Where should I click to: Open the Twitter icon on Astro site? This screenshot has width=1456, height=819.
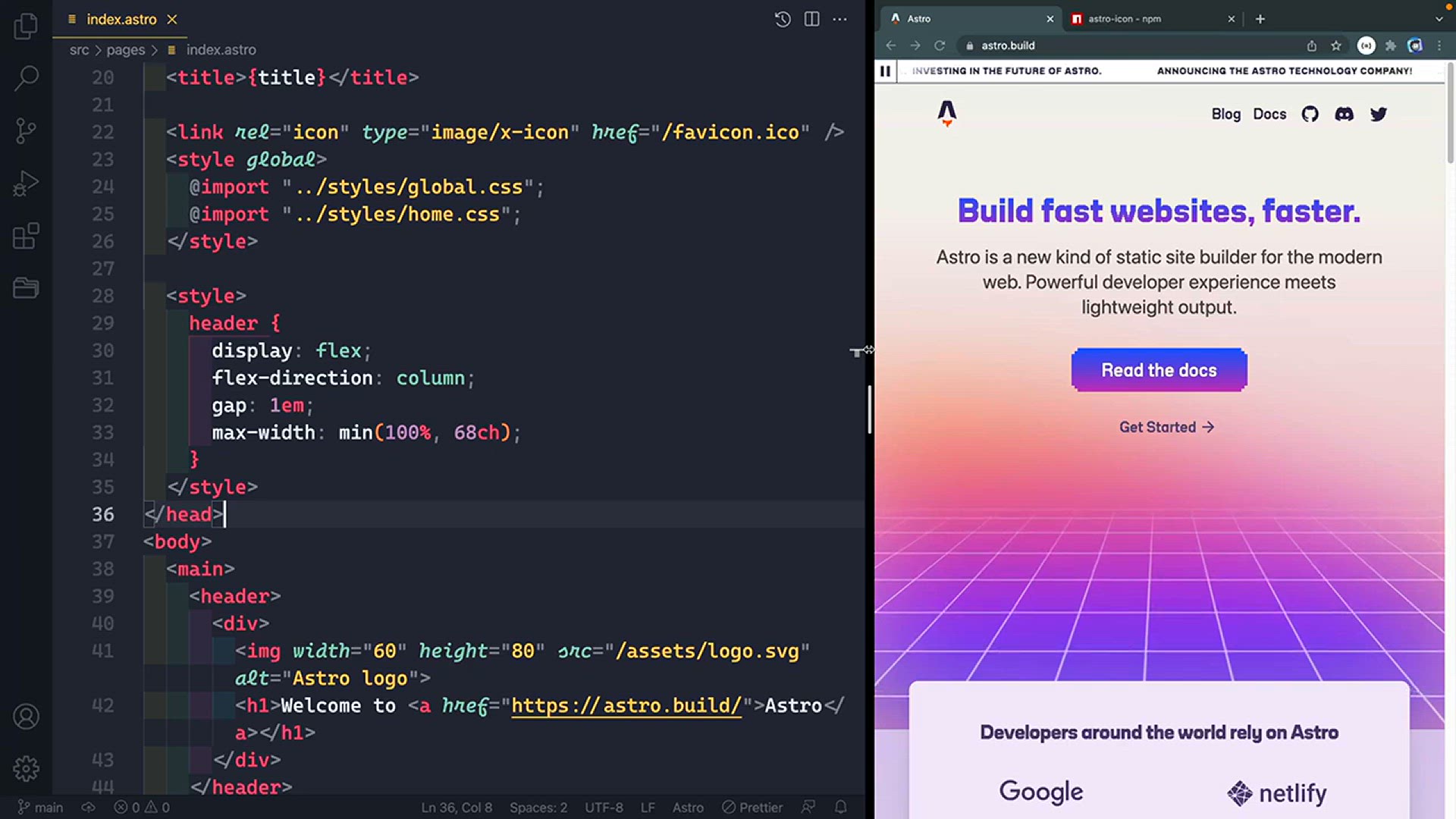(x=1379, y=114)
